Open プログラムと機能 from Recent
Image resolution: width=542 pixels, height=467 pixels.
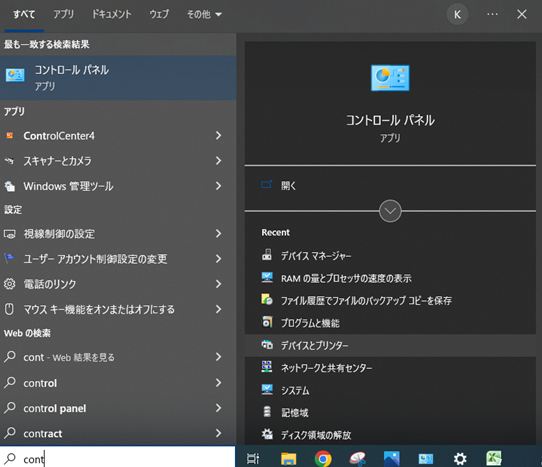tap(310, 323)
